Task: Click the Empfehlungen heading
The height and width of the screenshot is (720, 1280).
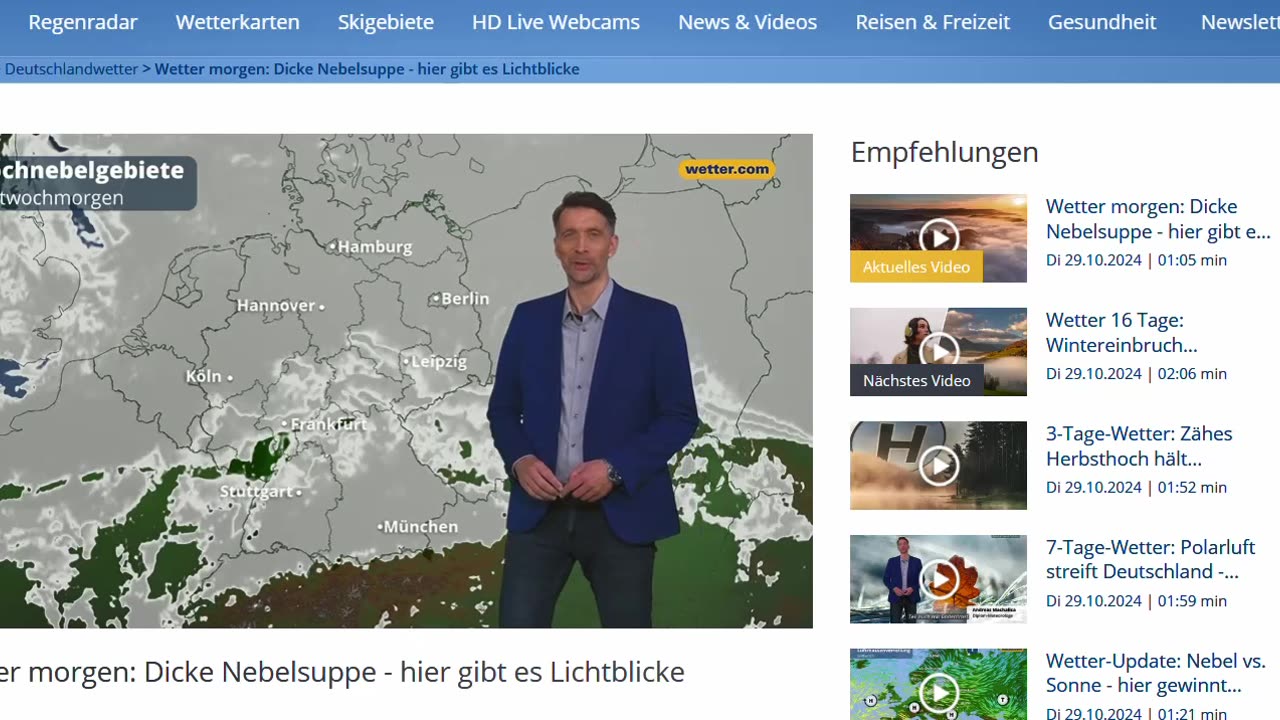Action: click(945, 152)
